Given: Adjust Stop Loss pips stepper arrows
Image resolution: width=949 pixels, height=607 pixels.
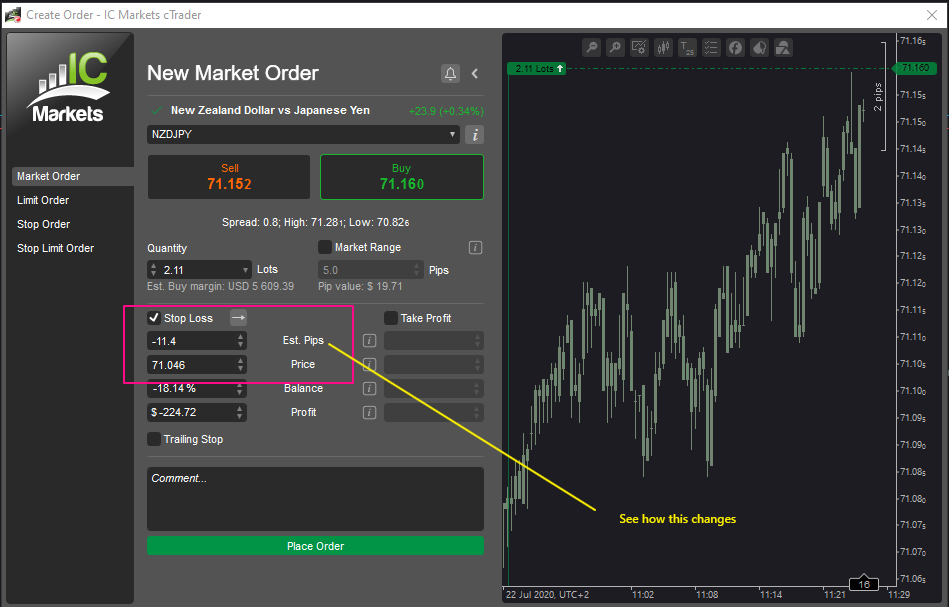Looking at the screenshot, I should (240, 341).
